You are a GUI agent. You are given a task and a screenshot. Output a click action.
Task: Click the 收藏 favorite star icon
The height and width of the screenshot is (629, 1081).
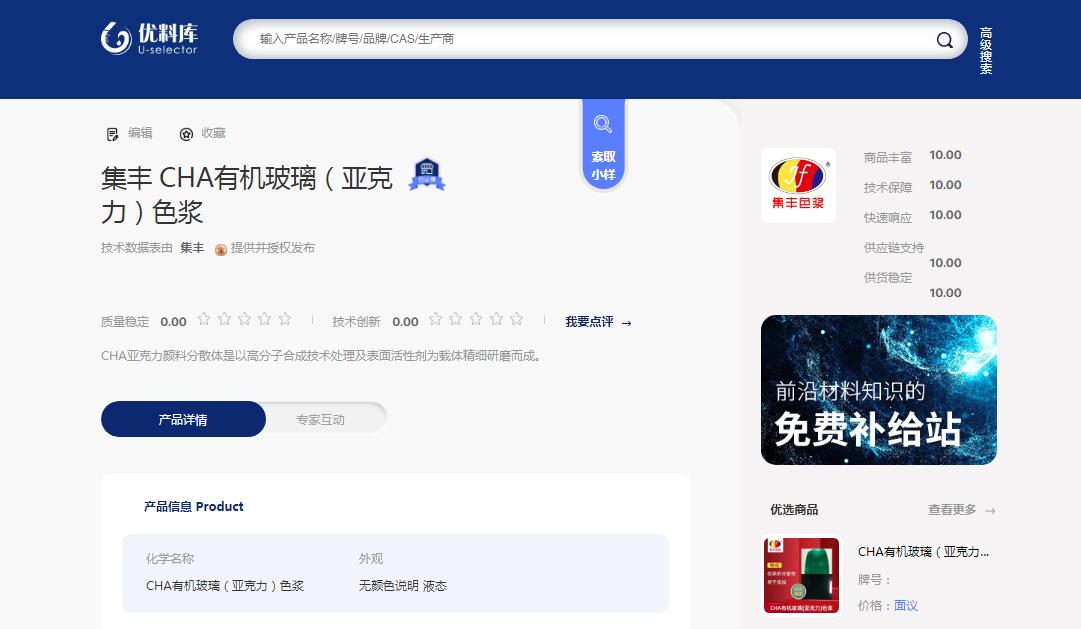coord(186,134)
